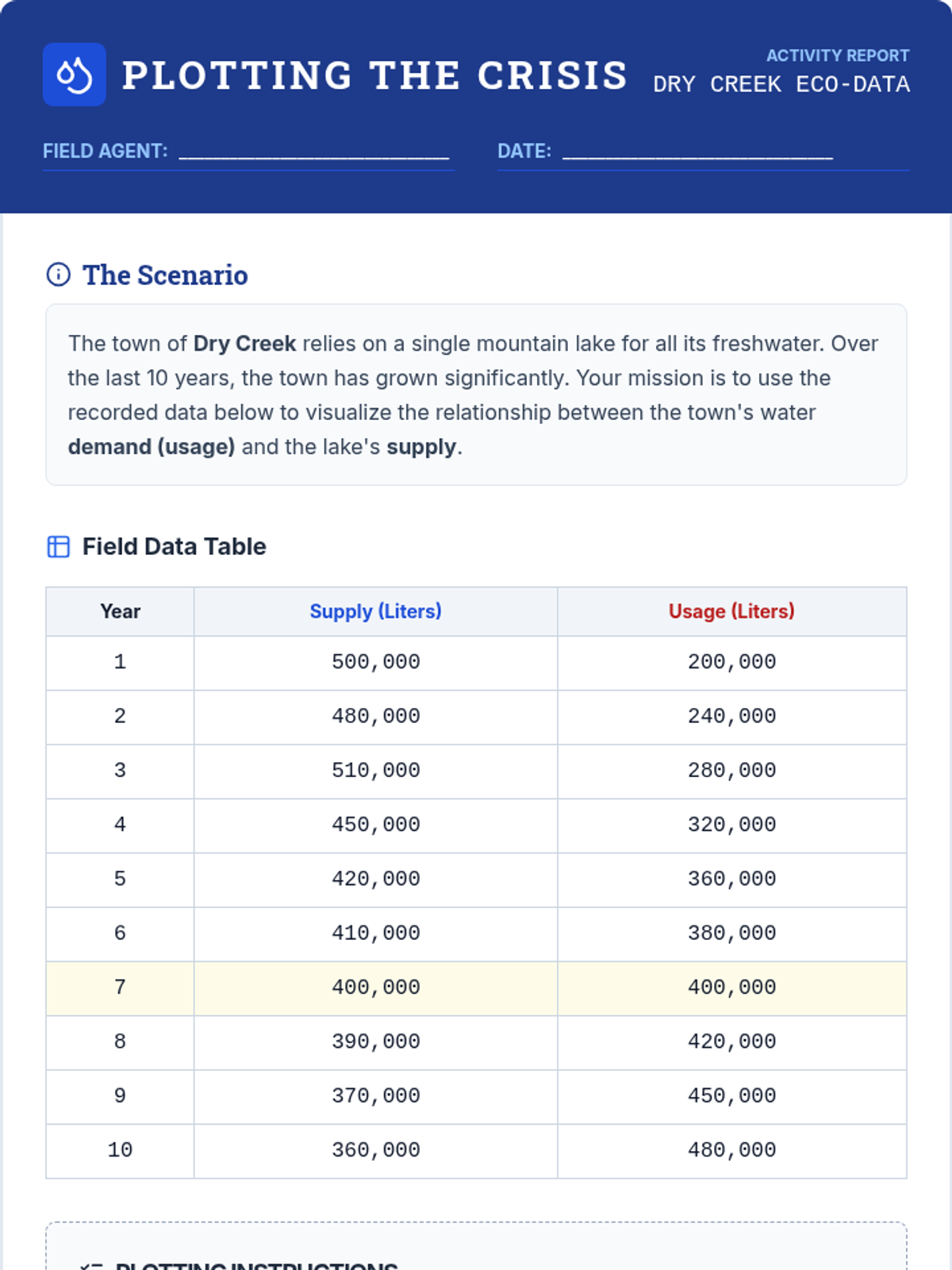Click The Scenario heading
The image size is (952, 1270).
tap(165, 275)
